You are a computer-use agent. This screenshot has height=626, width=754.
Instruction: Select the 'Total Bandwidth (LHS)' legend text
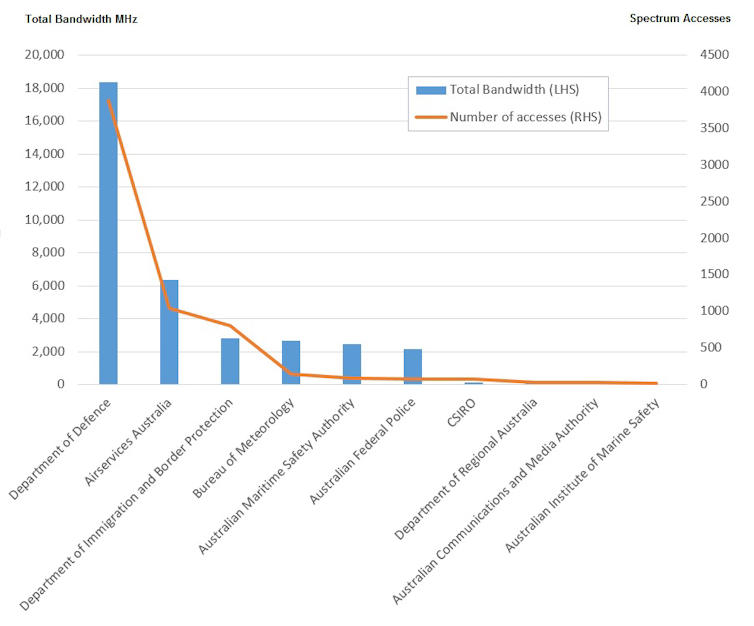coord(514,90)
